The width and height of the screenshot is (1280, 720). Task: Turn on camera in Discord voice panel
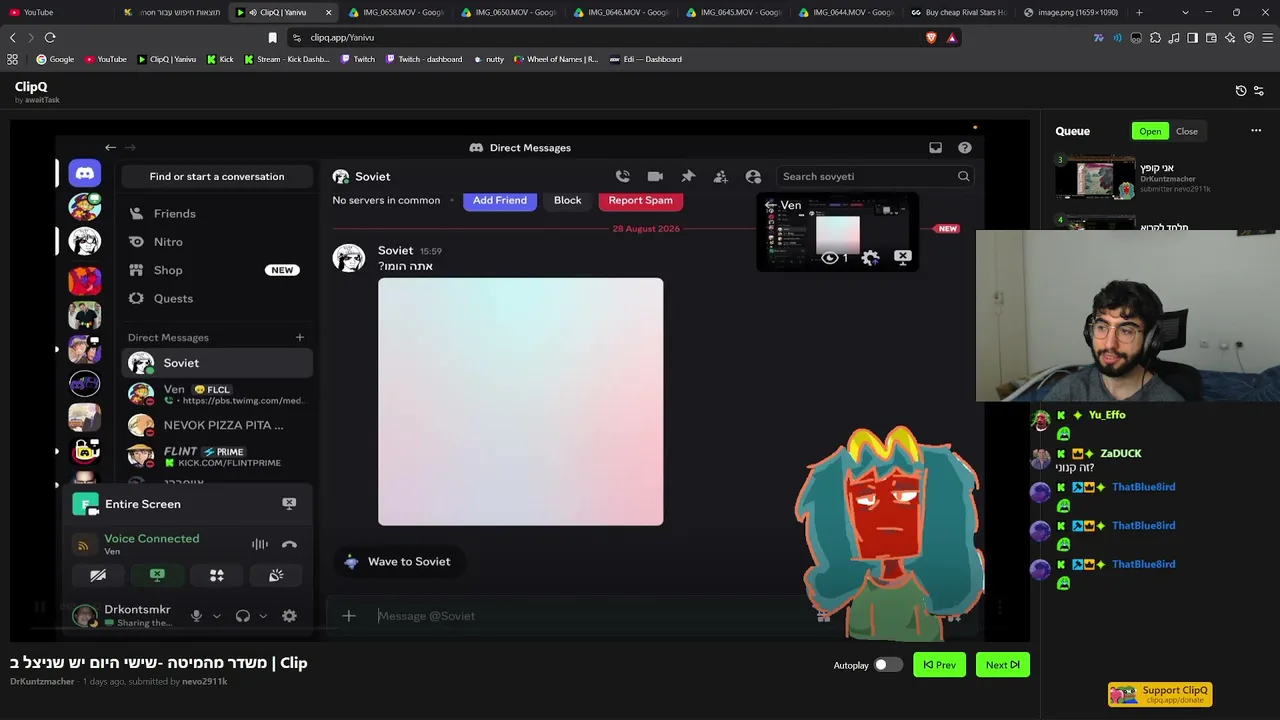coord(98,575)
